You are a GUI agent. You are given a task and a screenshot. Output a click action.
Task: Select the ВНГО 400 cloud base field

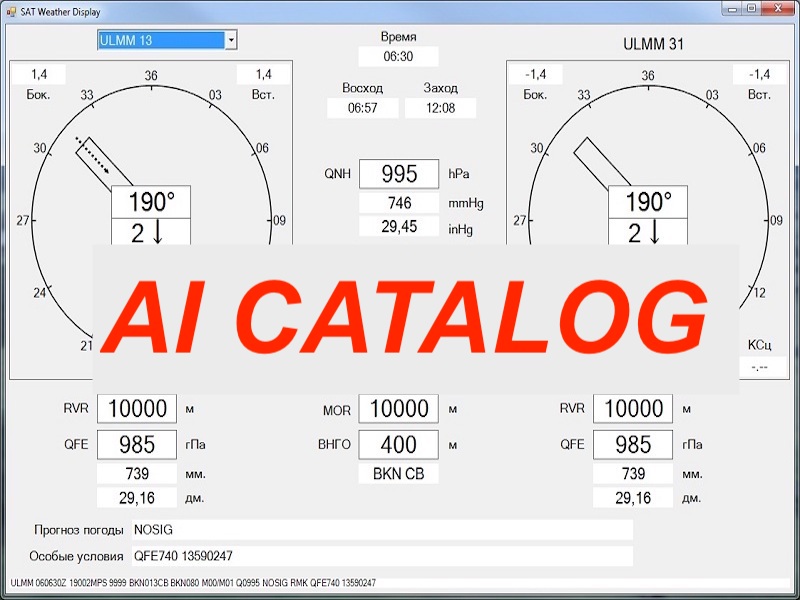398,445
